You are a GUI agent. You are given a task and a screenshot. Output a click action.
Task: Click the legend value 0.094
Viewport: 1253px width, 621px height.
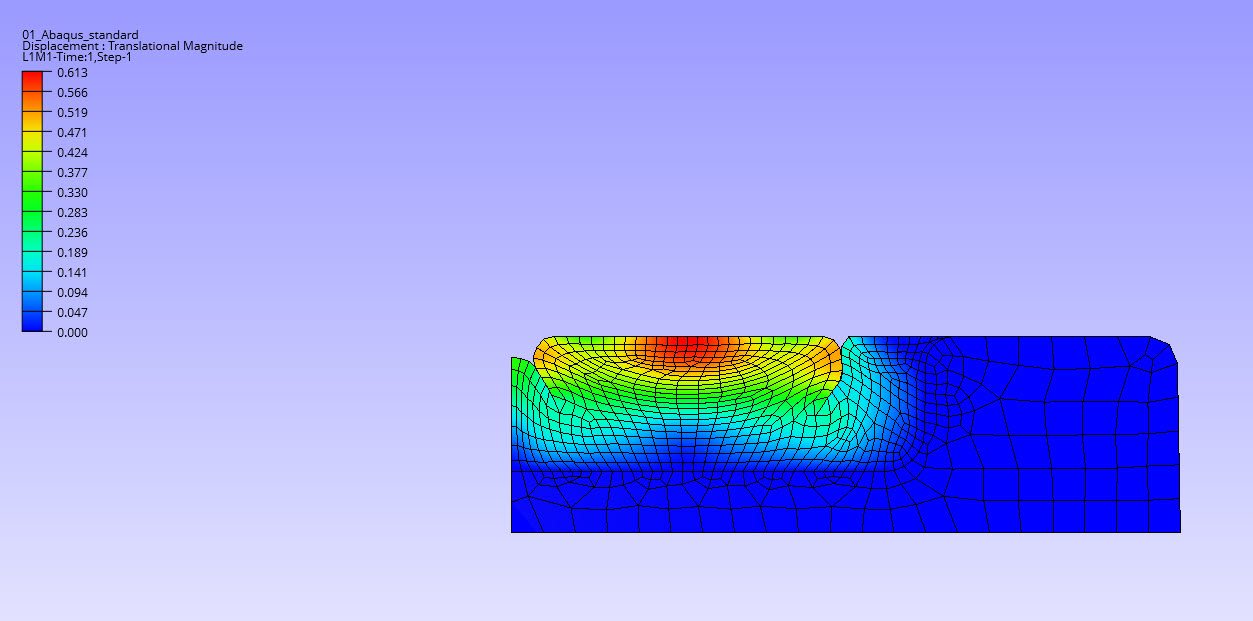coord(72,293)
